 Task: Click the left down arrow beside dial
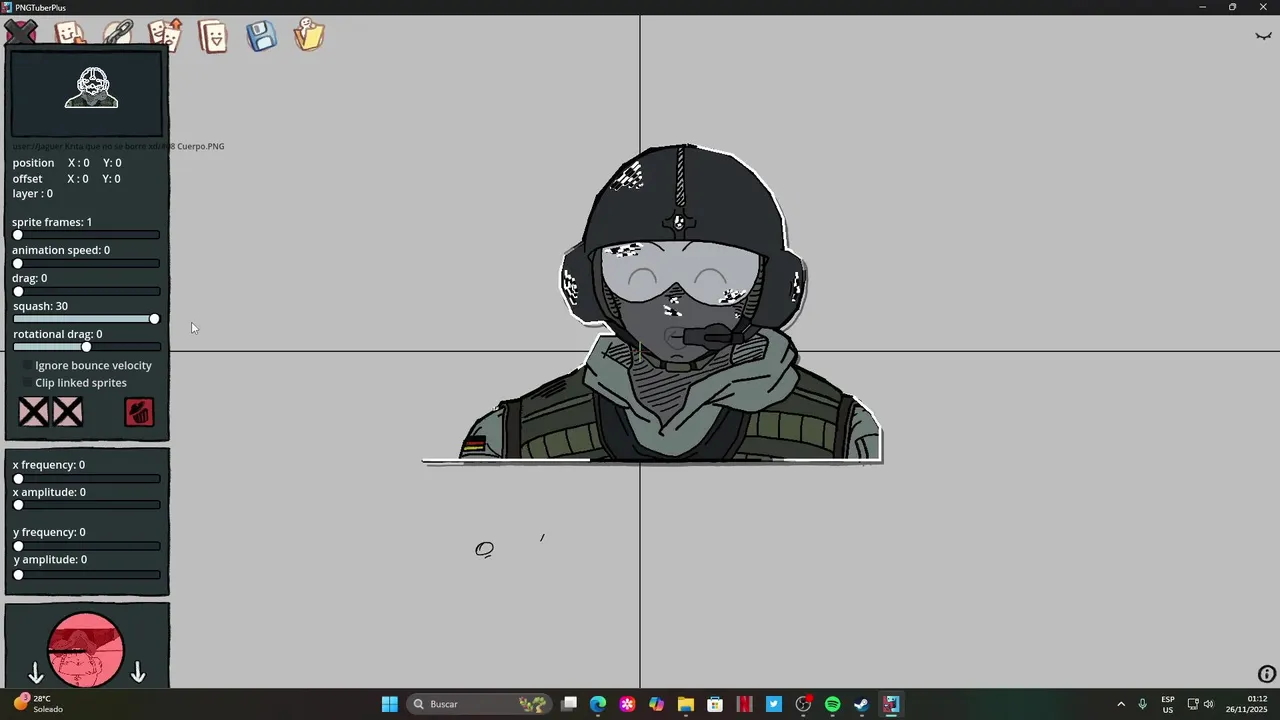point(35,673)
